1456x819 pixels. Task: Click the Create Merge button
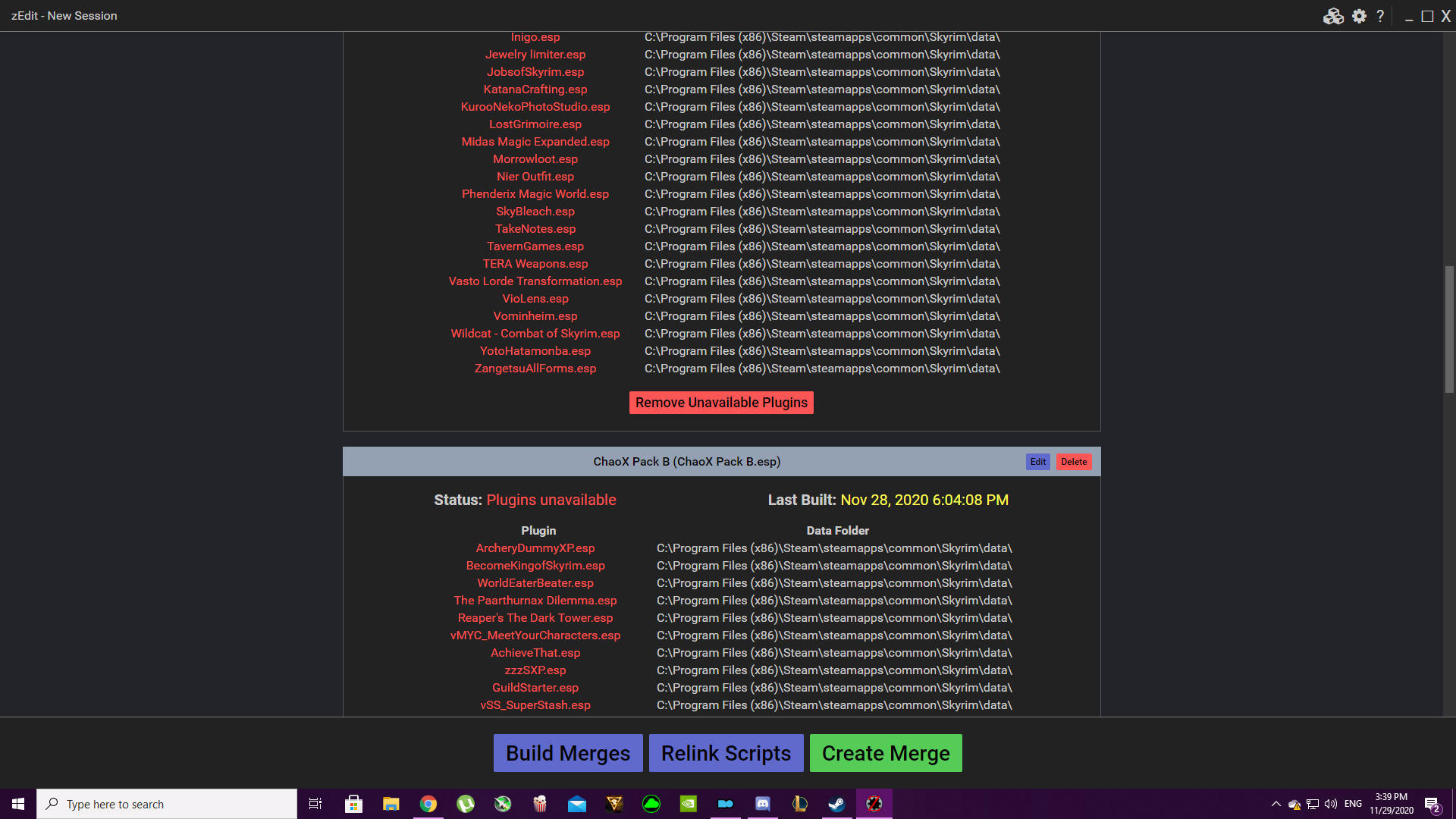pyautogui.click(x=886, y=753)
